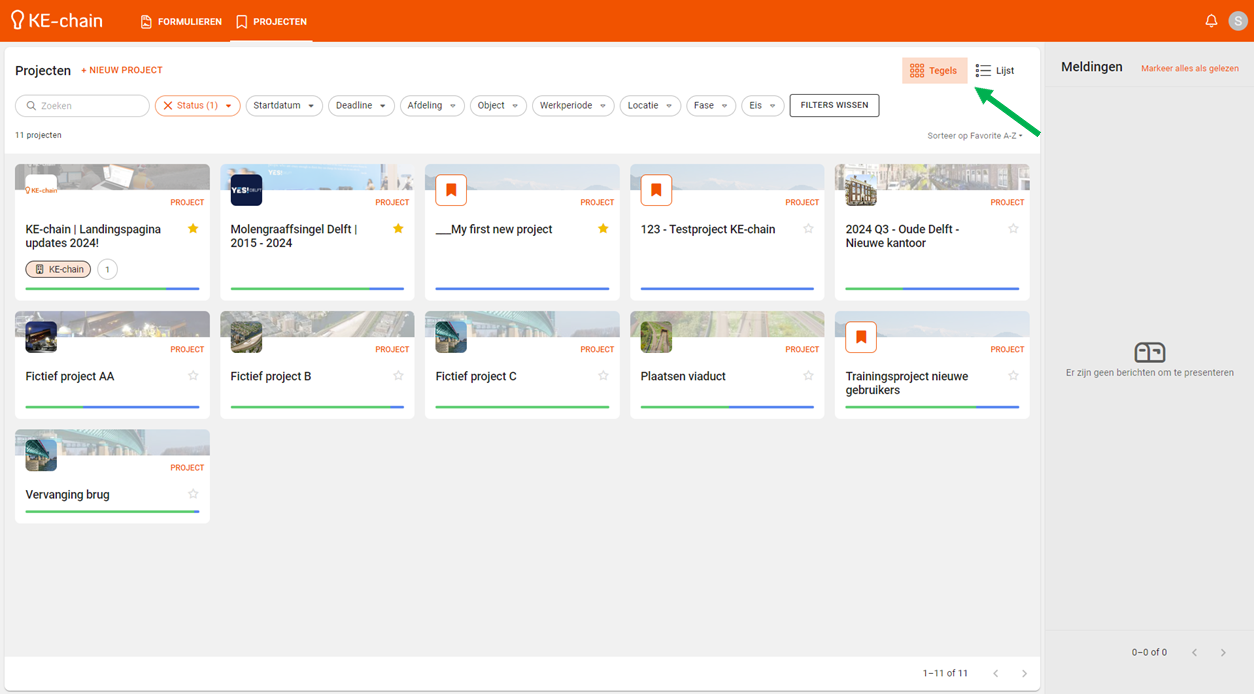Unfavorite KE-chain Landingspagina updates project star
Viewport: 1254px width, 694px height.
(193, 229)
